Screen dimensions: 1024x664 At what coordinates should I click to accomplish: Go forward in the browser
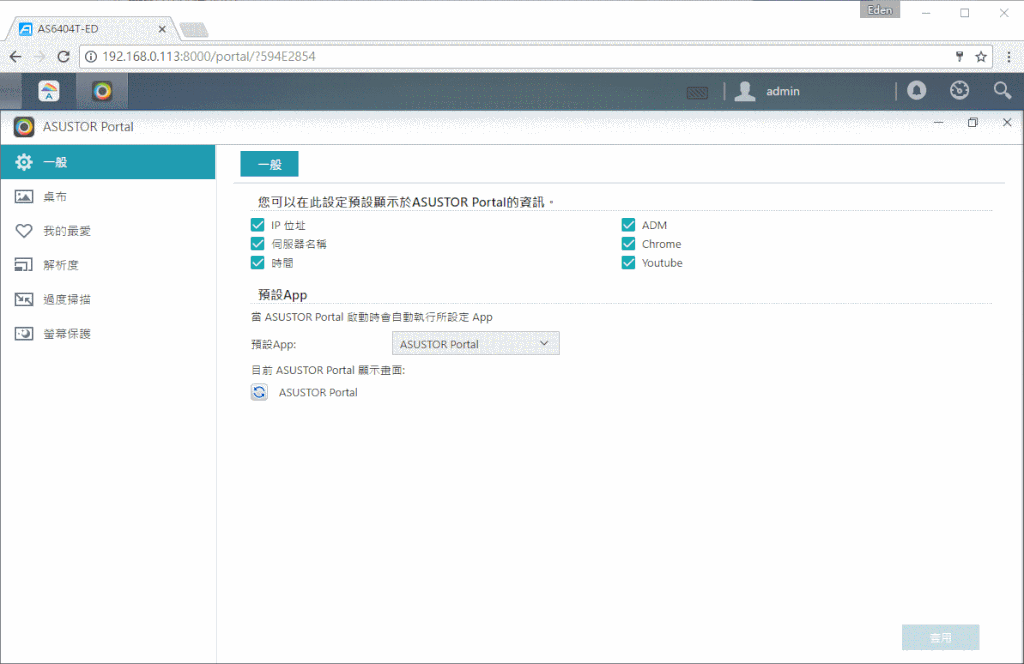click(40, 57)
